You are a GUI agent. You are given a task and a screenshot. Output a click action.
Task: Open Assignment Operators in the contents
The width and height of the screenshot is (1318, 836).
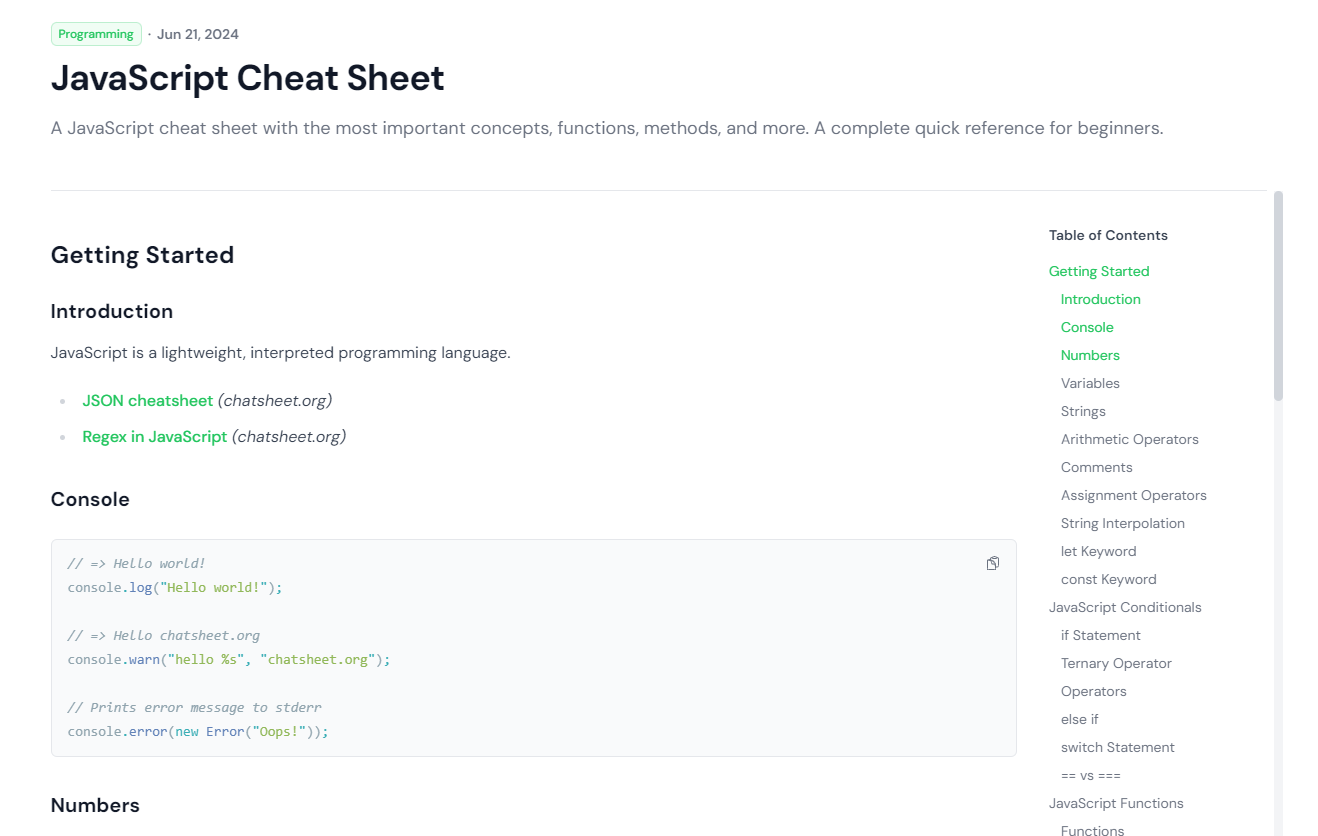(x=1133, y=495)
